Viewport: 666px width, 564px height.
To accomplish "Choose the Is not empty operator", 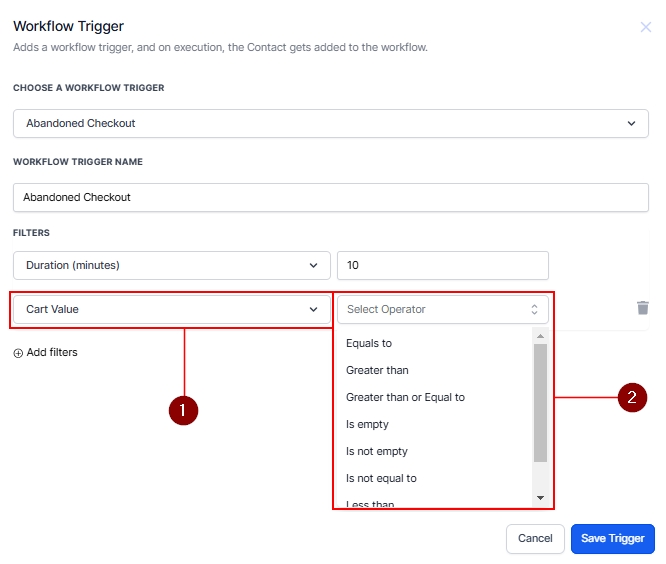I will click(x=376, y=451).
